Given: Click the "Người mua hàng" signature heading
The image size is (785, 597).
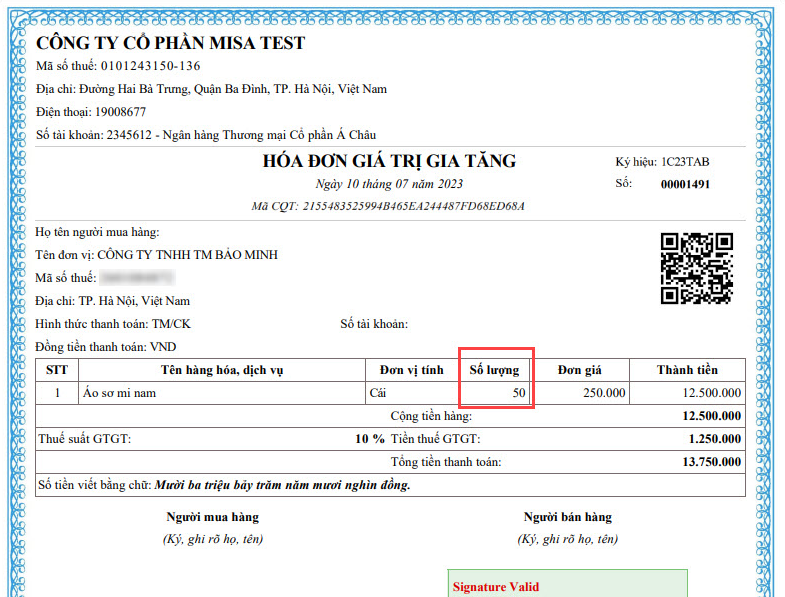Looking at the screenshot, I should (x=212, y=517).
